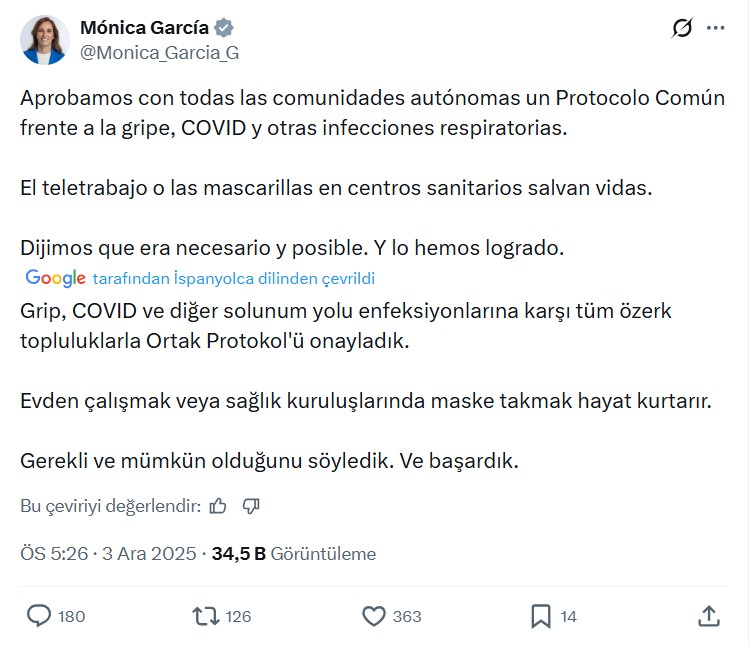Screen dimensions: 755x647
Task: Click the reply speech bubble icon
Action: coord(39,616)
